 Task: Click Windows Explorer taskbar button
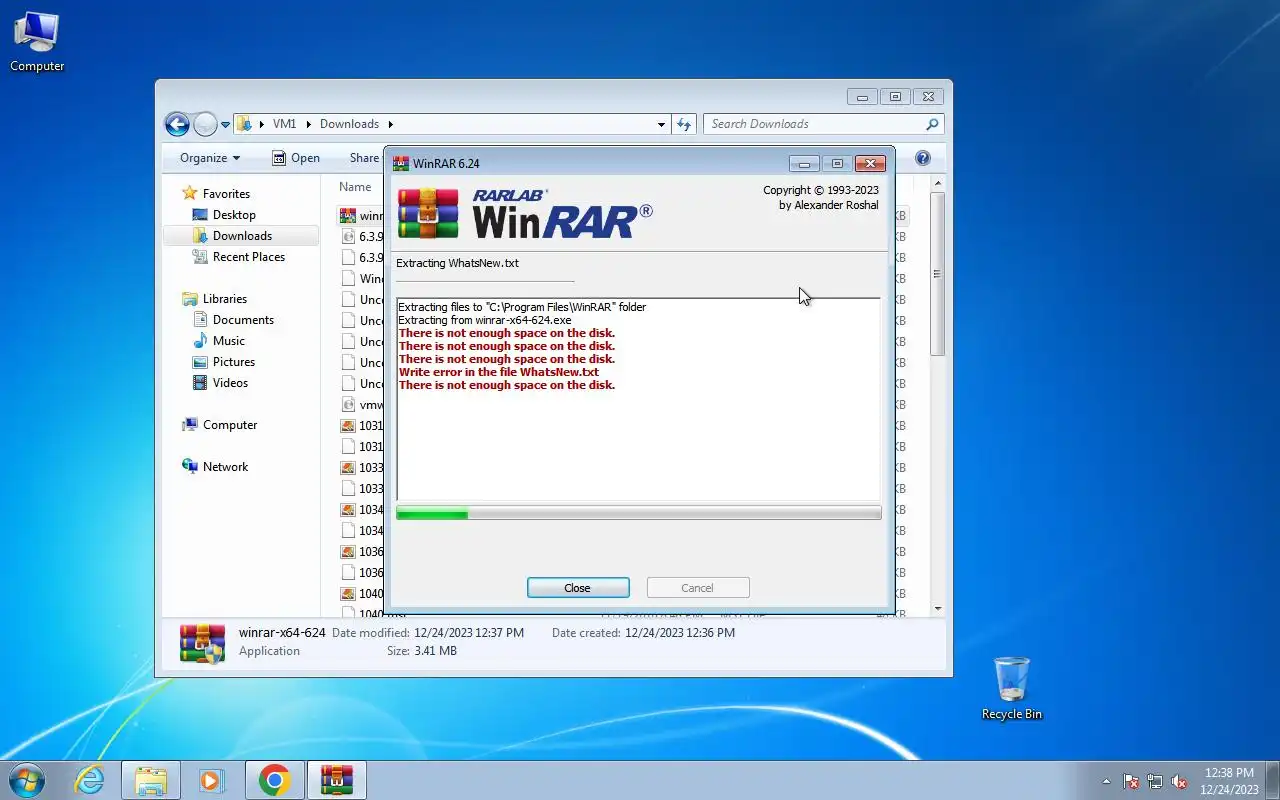151,780
